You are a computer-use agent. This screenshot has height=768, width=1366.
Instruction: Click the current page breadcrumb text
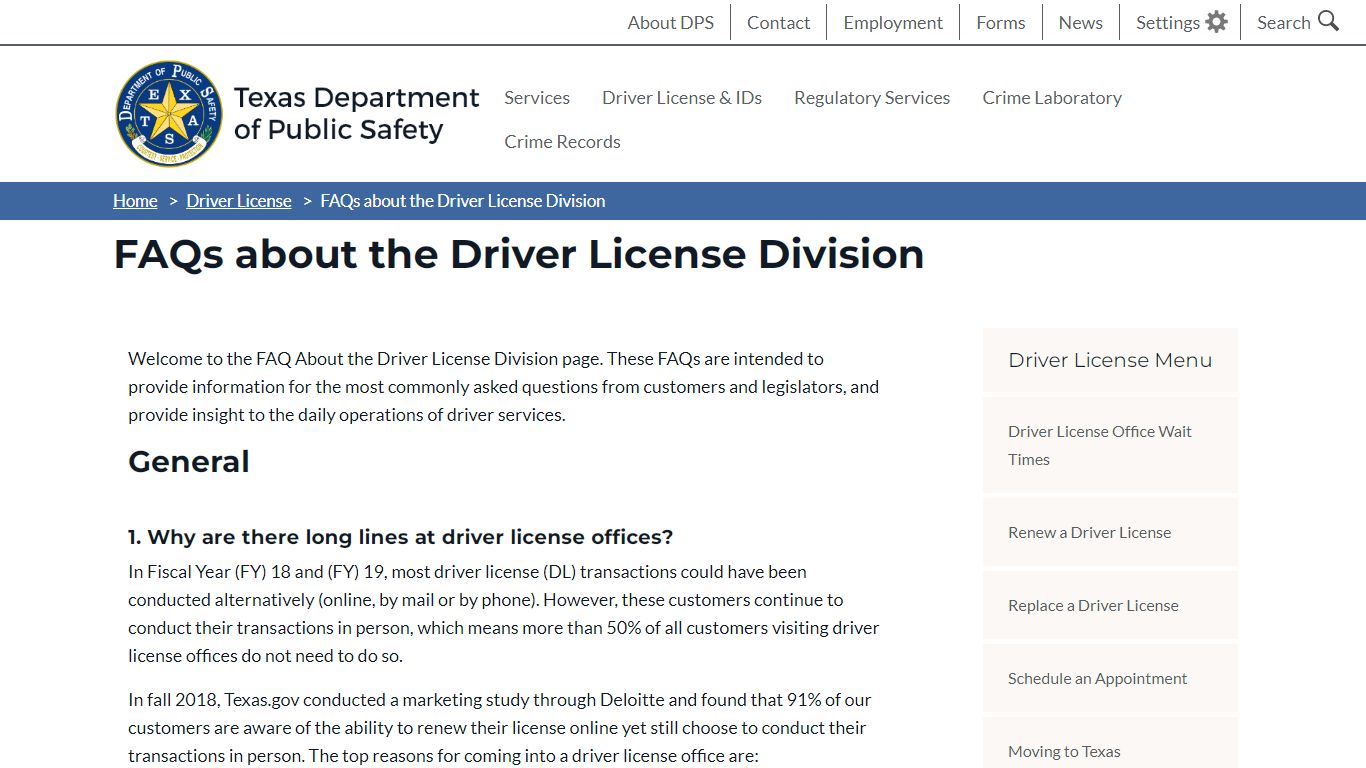463,201
